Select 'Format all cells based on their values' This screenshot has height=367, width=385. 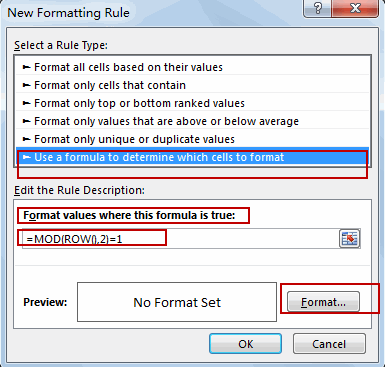(192, 67)
